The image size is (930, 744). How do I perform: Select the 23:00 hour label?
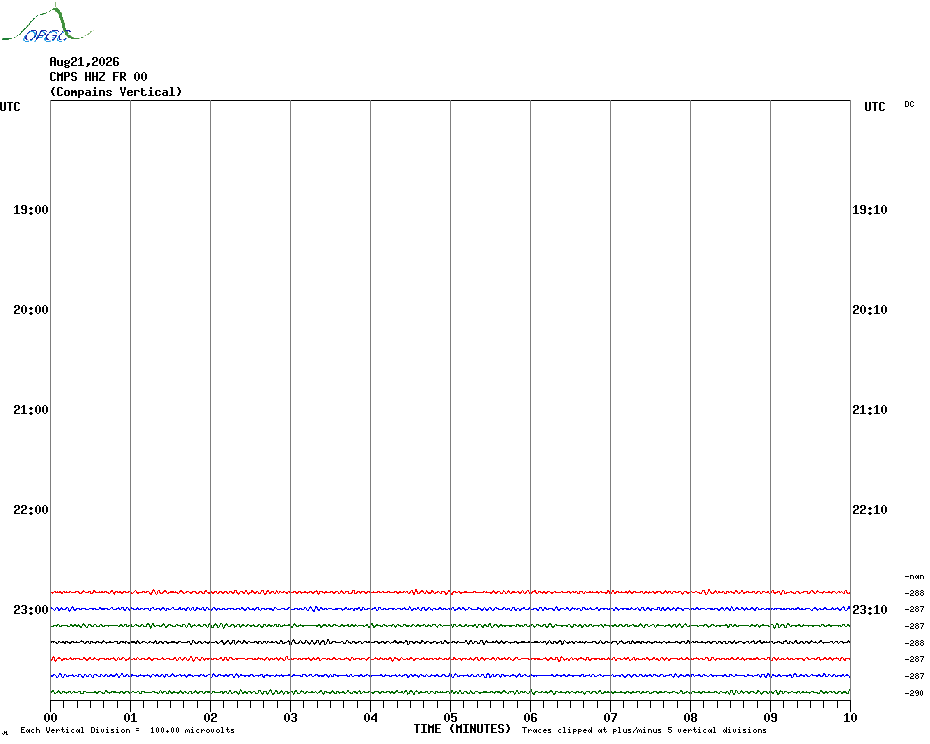31,609
